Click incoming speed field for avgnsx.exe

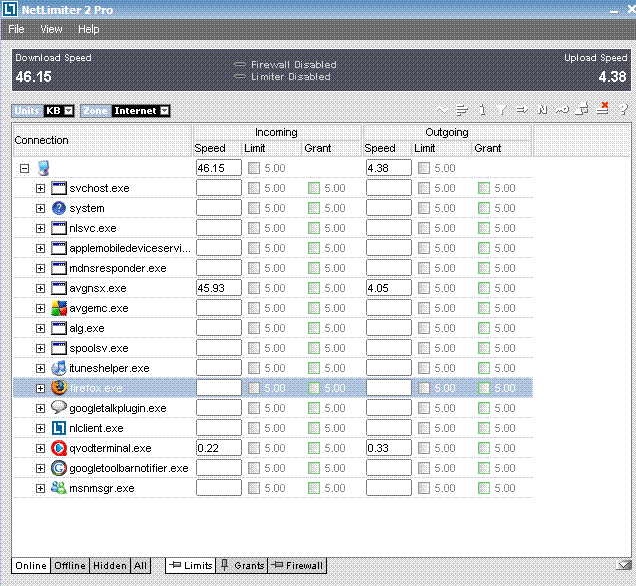pyautogui.click(x=218, y=288)
